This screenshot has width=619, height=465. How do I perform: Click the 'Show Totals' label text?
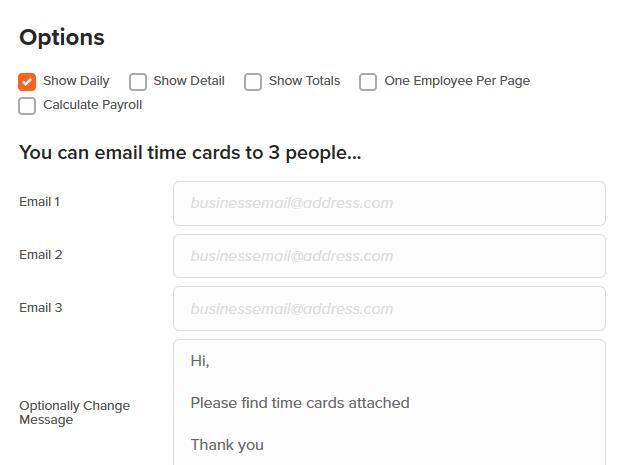(x=304, y=81)
